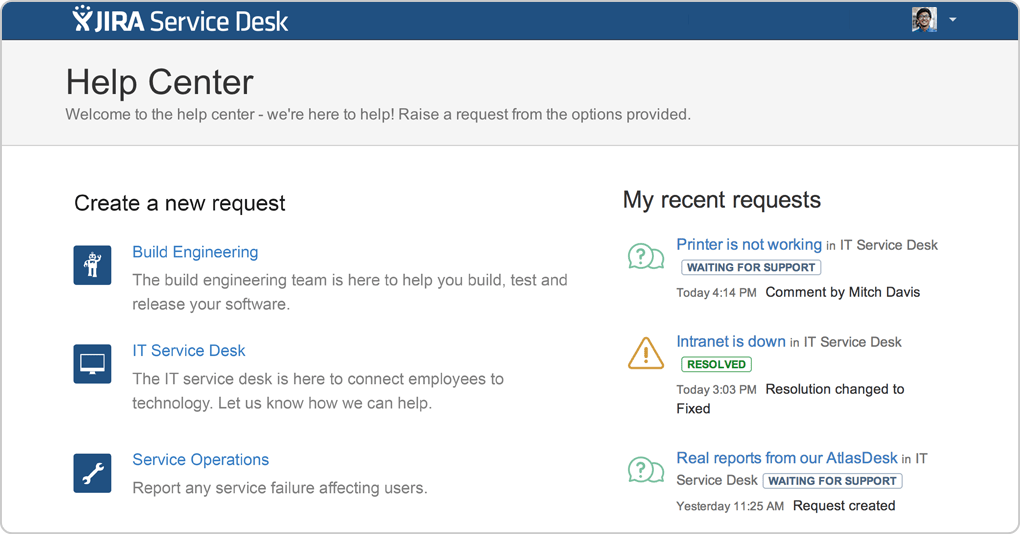1020x534 pixels.
Task: Click the JIRA Service Desk logo
Action: (180, 20)
